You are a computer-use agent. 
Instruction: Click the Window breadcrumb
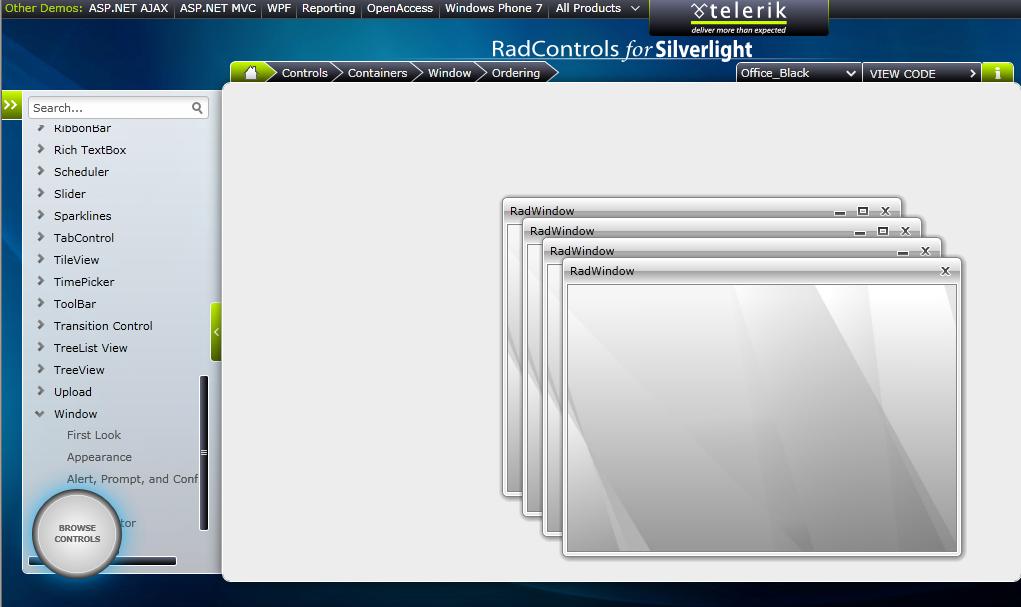pyautogui.click(x=449, y=73)
